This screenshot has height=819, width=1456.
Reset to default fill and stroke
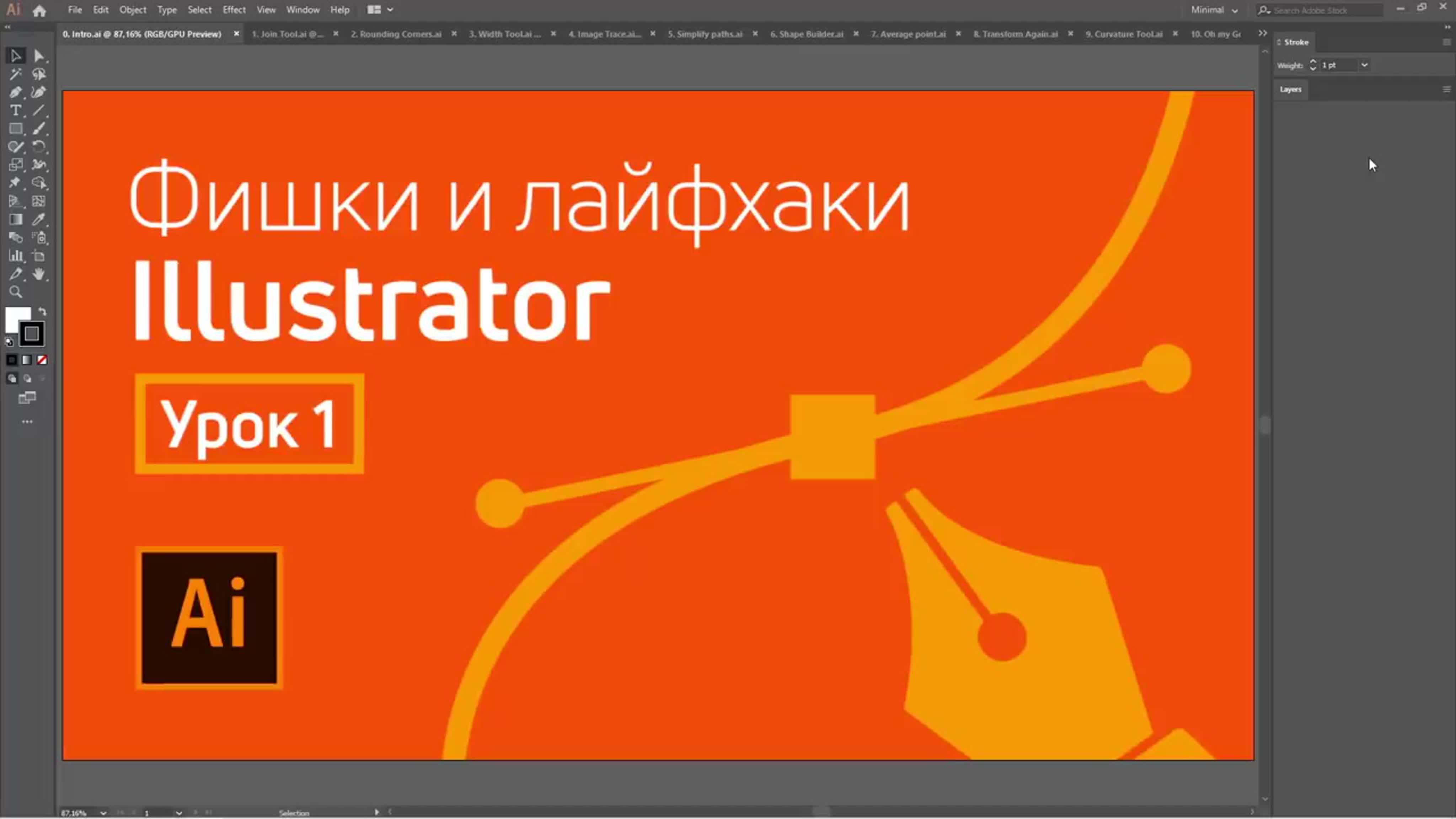coord(9,341)
